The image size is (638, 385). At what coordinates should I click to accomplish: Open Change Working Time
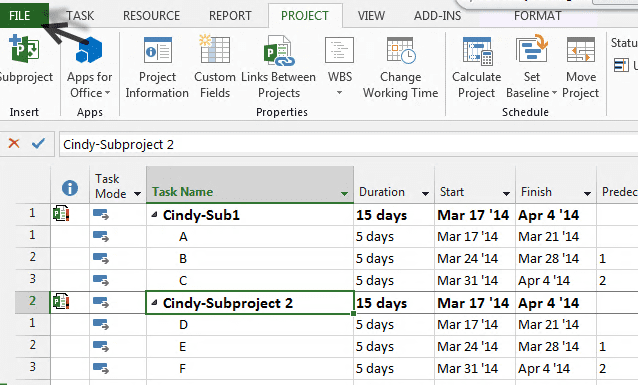point(400,67)
